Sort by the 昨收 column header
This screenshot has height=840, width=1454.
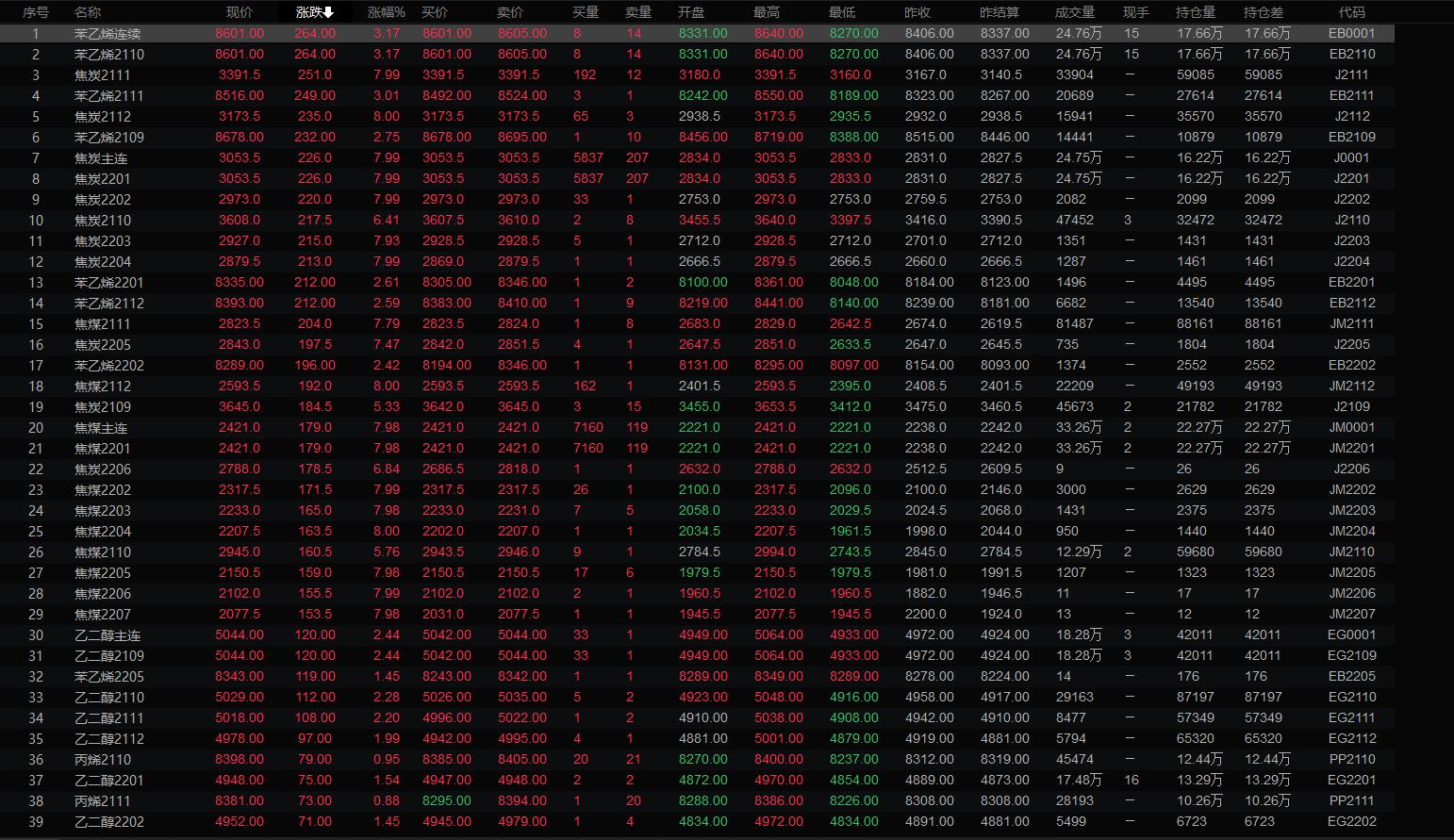[917, 12]
